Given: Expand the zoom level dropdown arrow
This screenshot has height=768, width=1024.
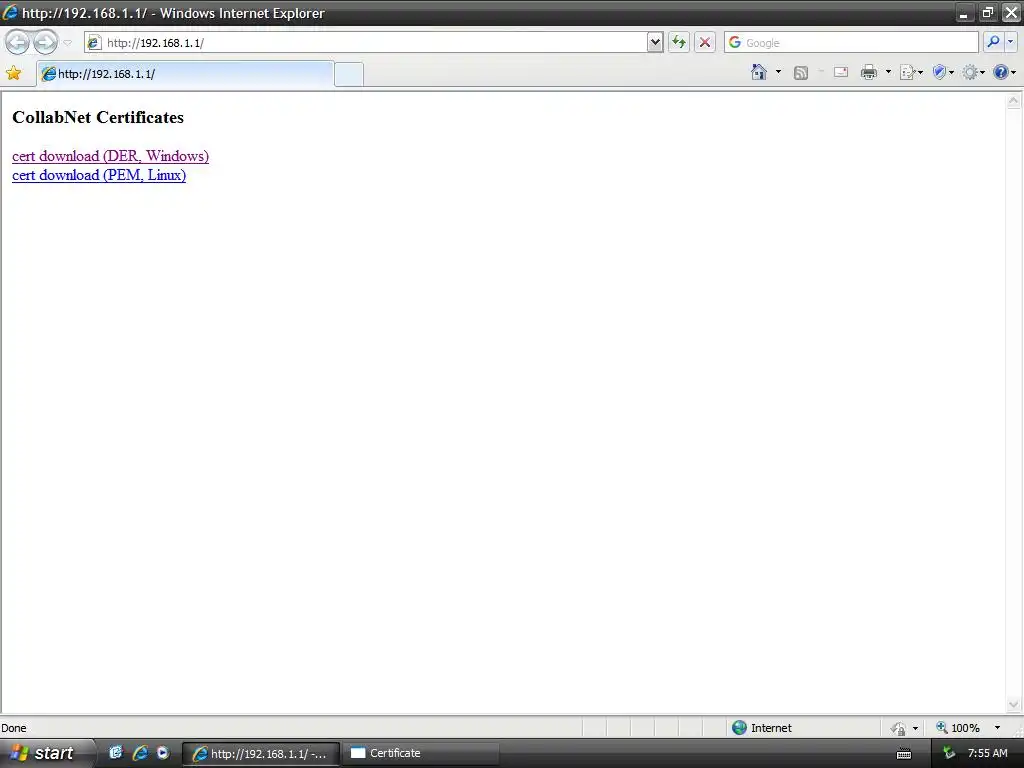Looking at the screenshot, I should point(997,728).
